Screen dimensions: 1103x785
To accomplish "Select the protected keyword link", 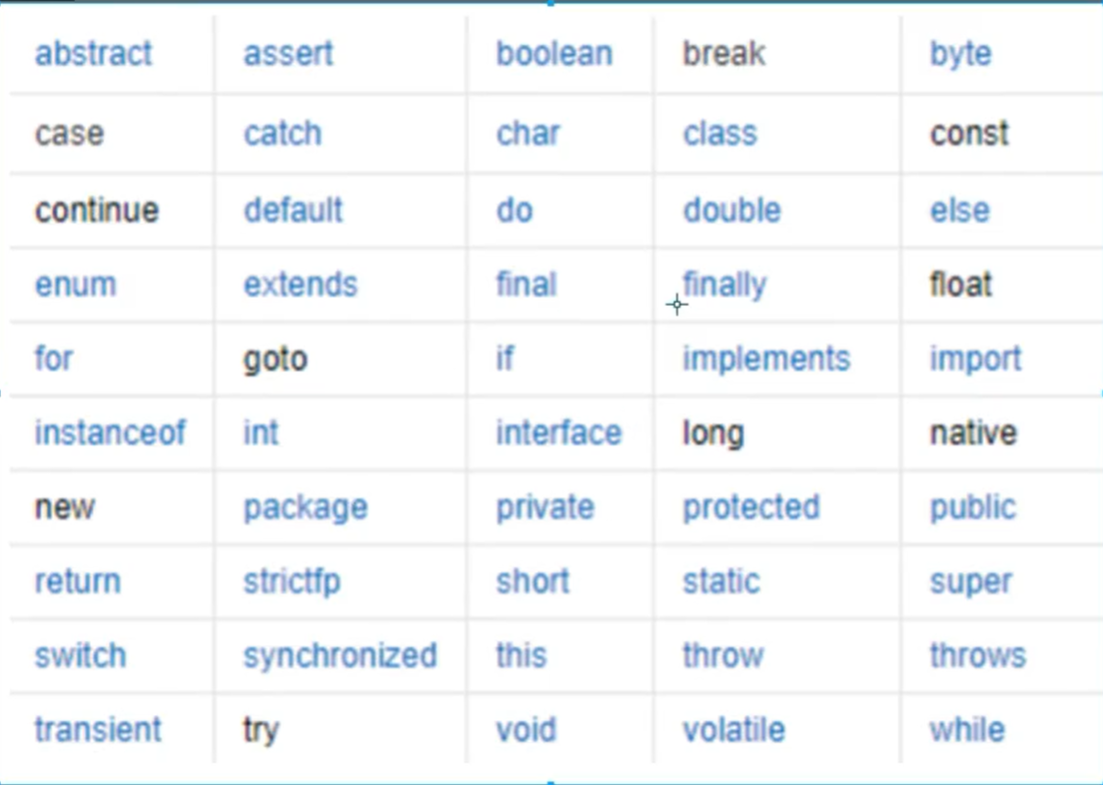I will pos(751,508).
